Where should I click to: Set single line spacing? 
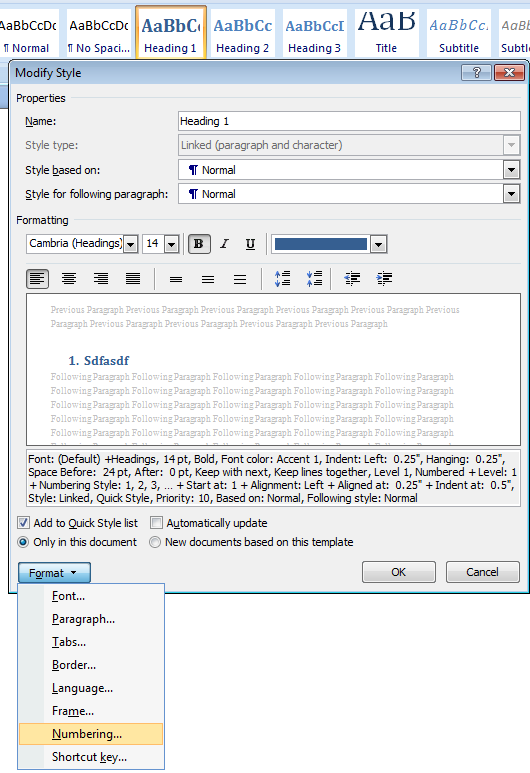[x=176, y=280]
